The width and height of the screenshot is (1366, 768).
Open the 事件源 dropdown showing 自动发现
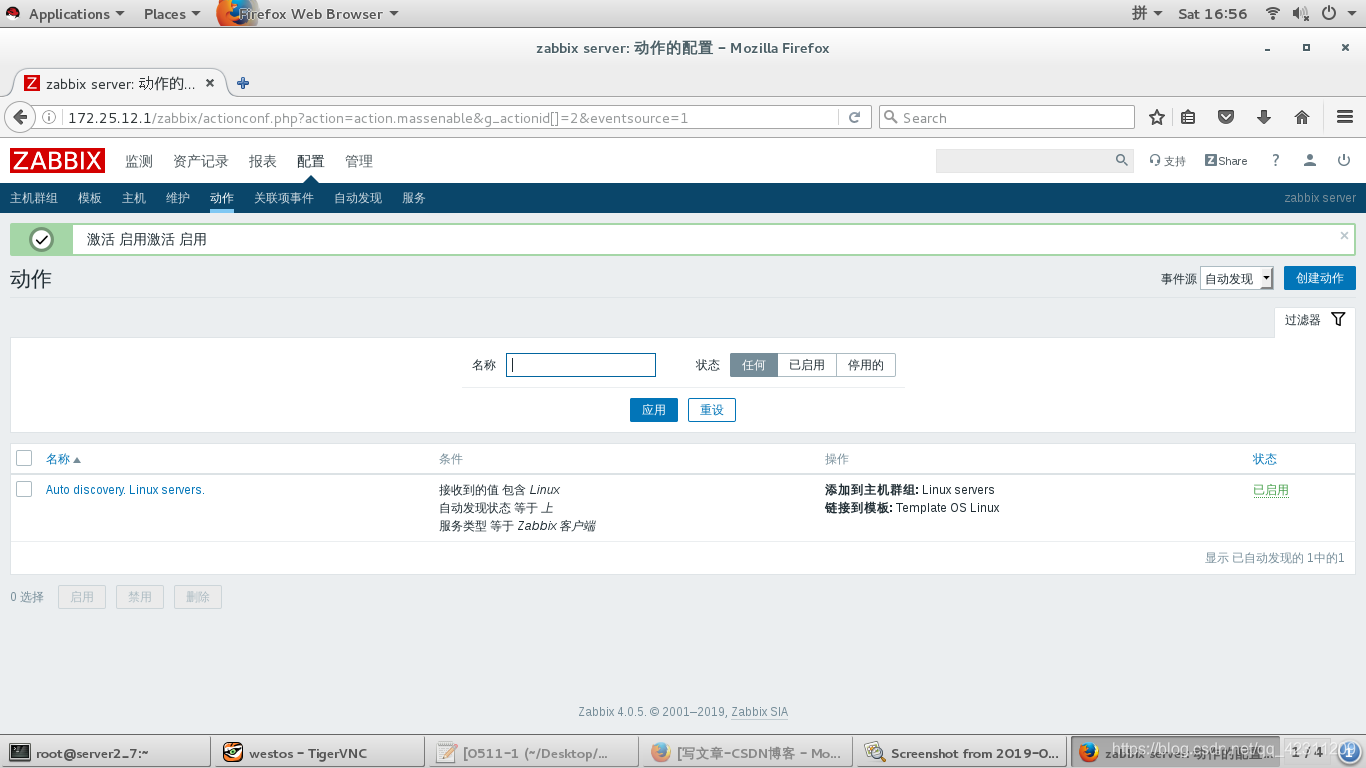1237,278
